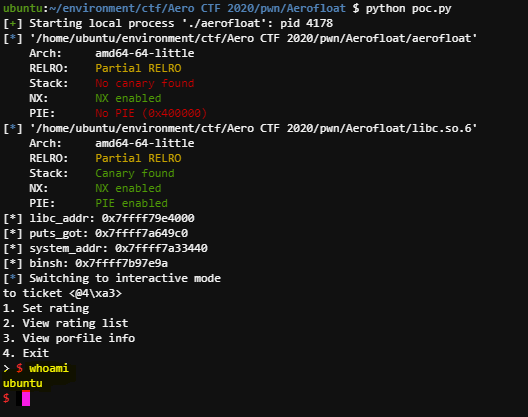Image resolution: width=528 pixels, height=417 pixels.
Task: Click the highlighted 'whoami' command
Action: coord(49,368)
